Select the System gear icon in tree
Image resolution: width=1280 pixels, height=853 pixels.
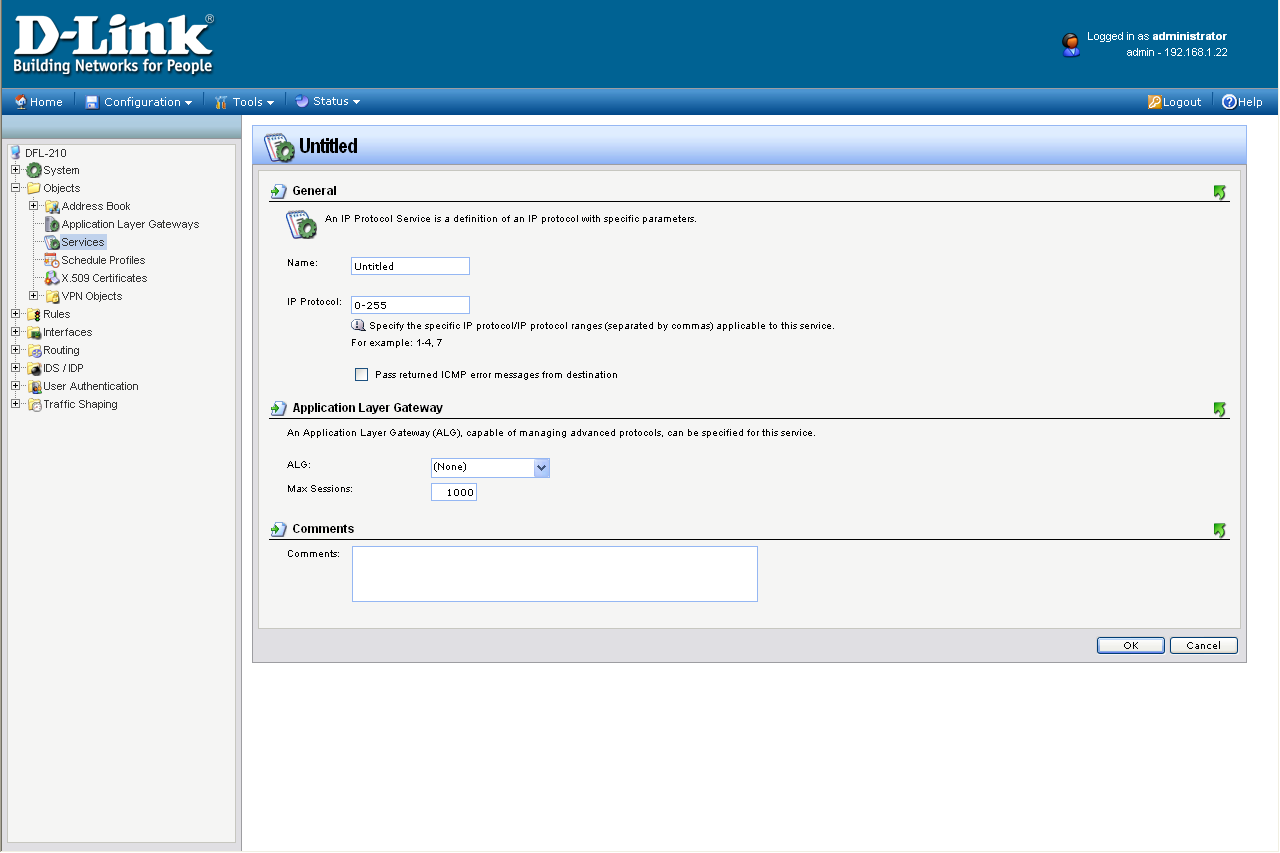34,170
